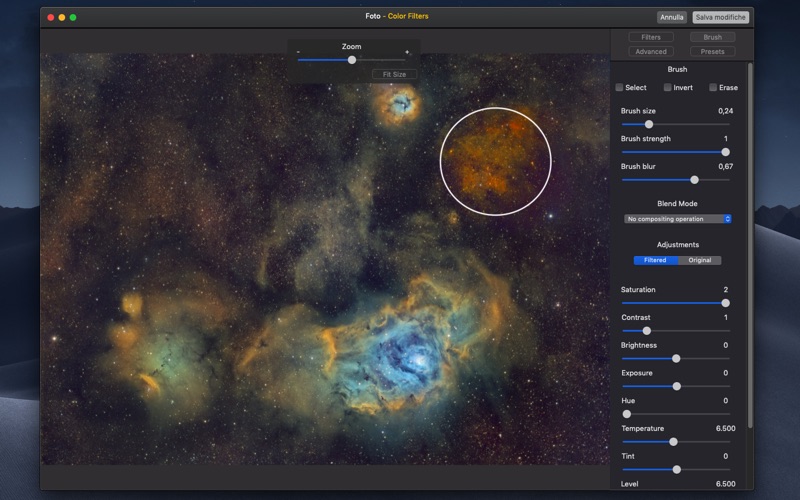Click the Temperature slider handle
The image size is (800, 500).
point(673,442)
